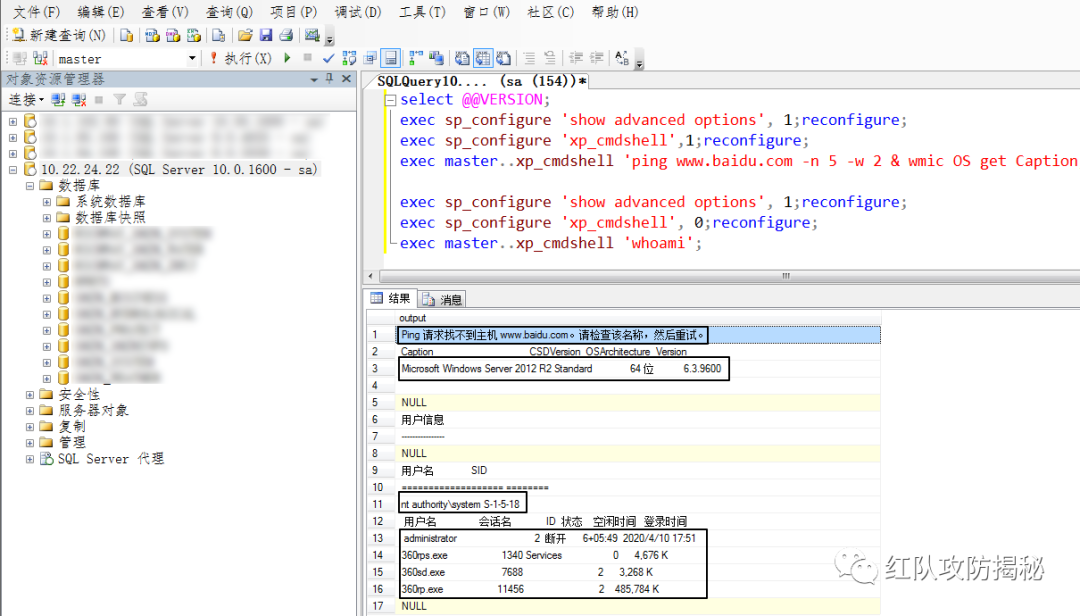Image resolution: width=1080 pixels, height=616 pixels.
Task: Print the current query
Action: point(287,35)
